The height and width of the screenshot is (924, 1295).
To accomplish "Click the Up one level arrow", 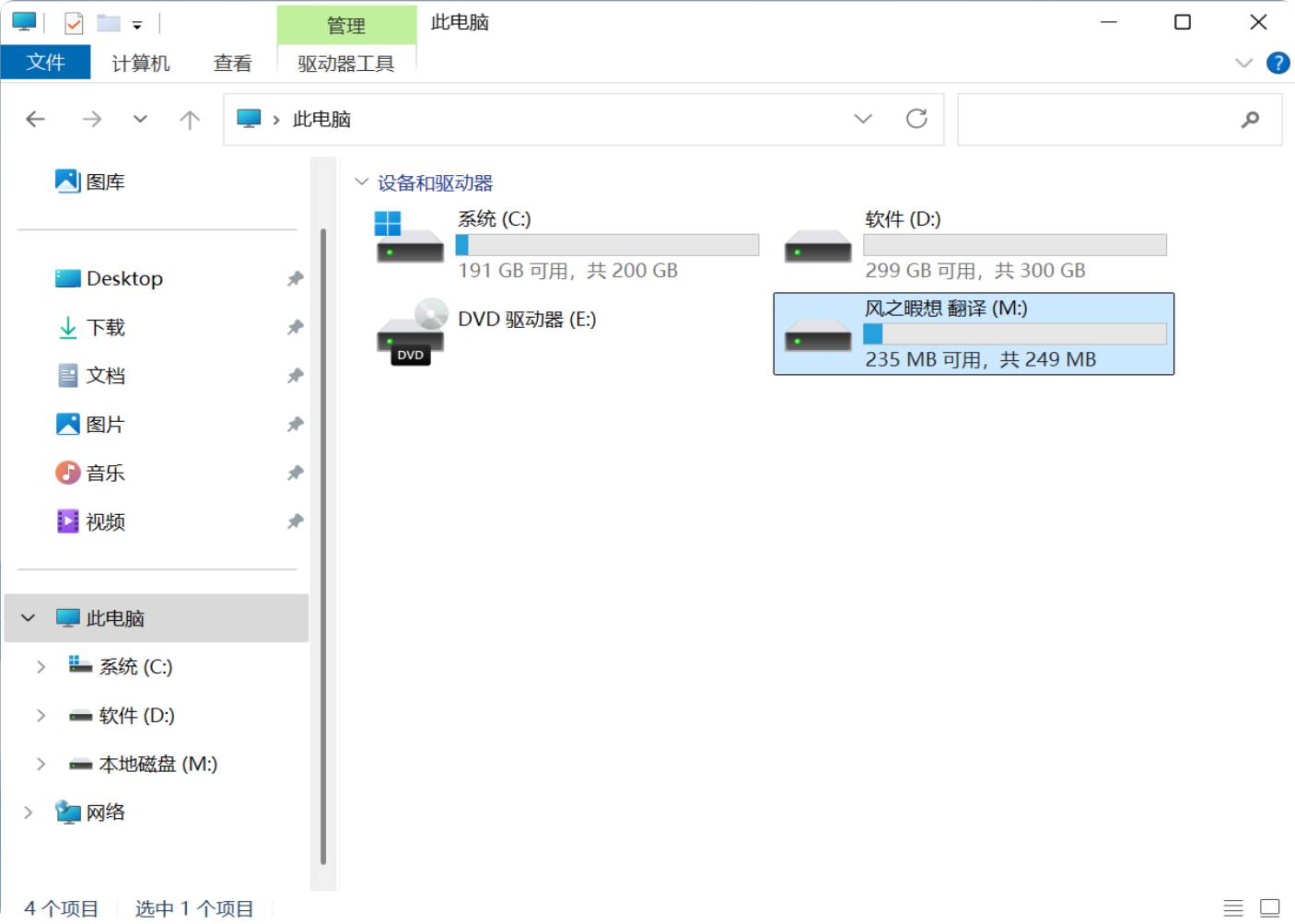I will point(190,120).
